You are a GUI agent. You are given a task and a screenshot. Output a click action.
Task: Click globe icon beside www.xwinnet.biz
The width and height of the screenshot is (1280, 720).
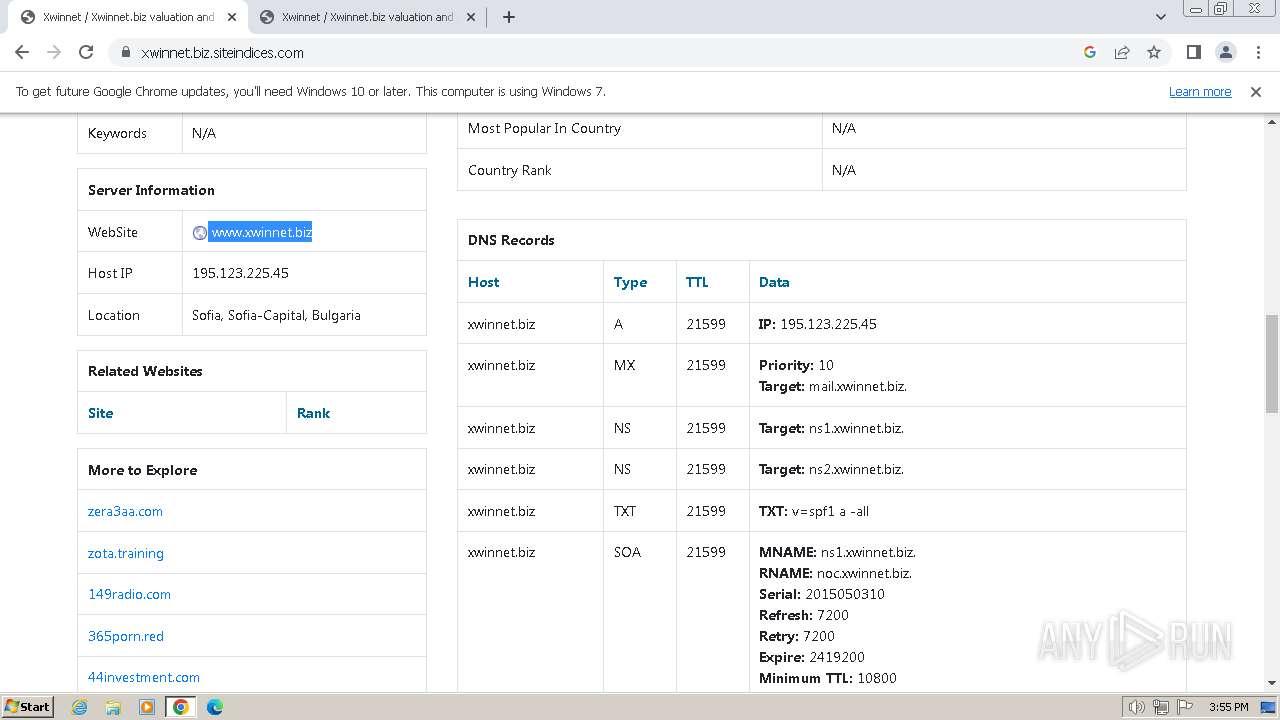pos(200,232)
